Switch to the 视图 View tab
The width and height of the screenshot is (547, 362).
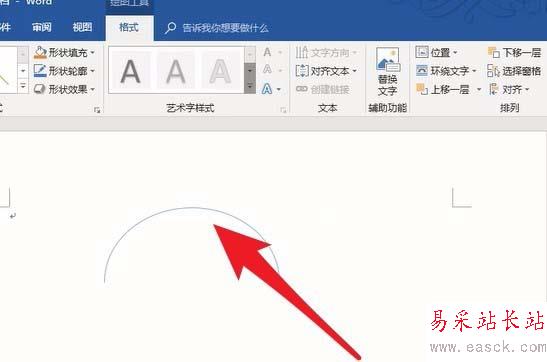(x=82, y=27)
